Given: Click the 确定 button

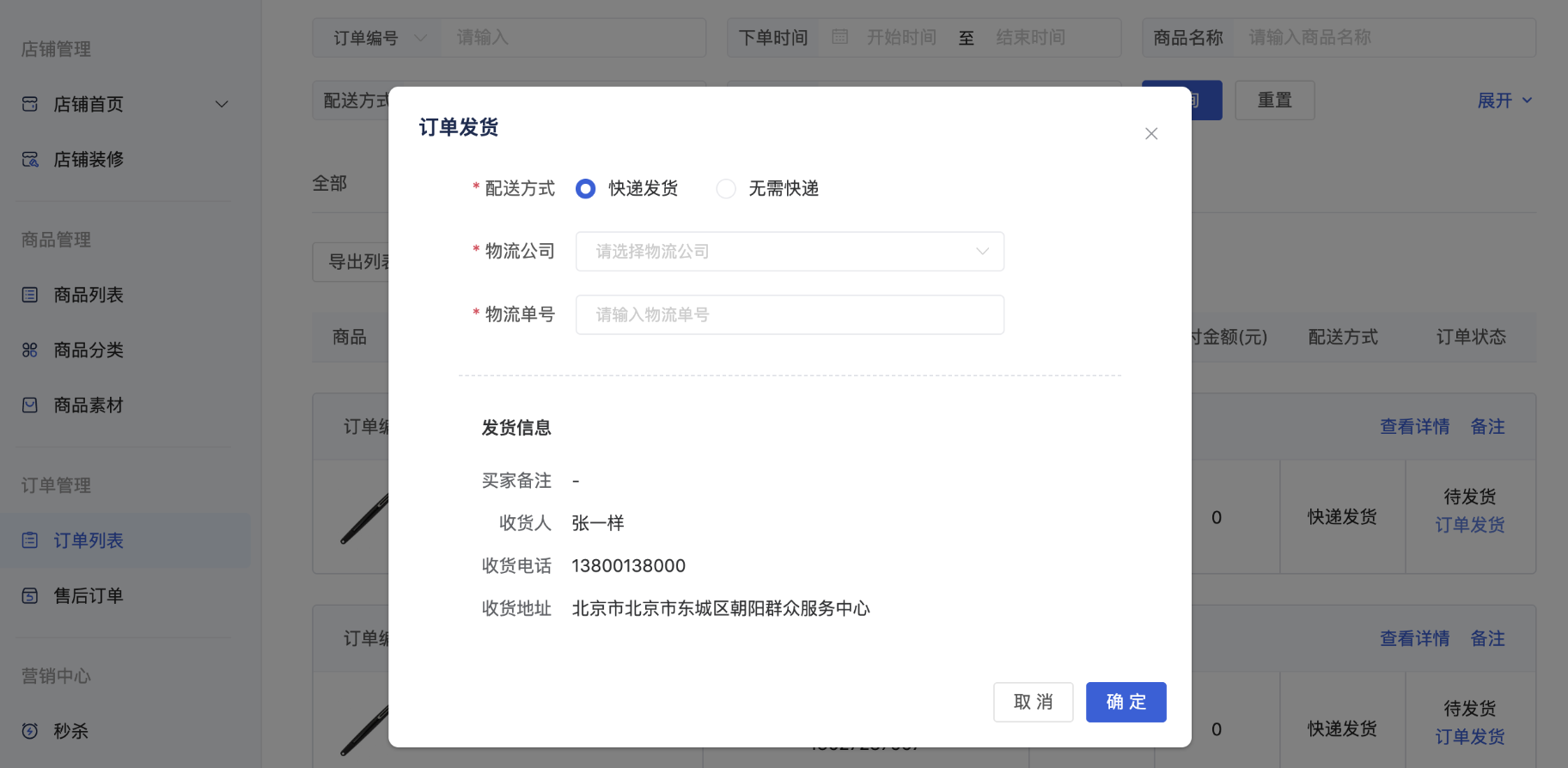Looking at the screenshot, I should (1126, 702).
